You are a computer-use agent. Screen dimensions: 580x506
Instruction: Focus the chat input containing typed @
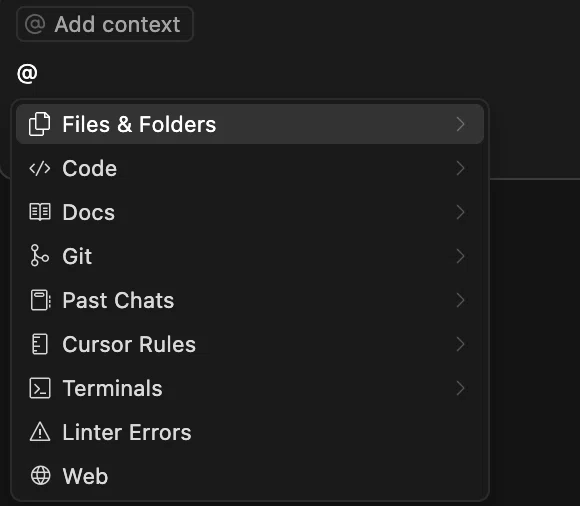tap(290, 73)
